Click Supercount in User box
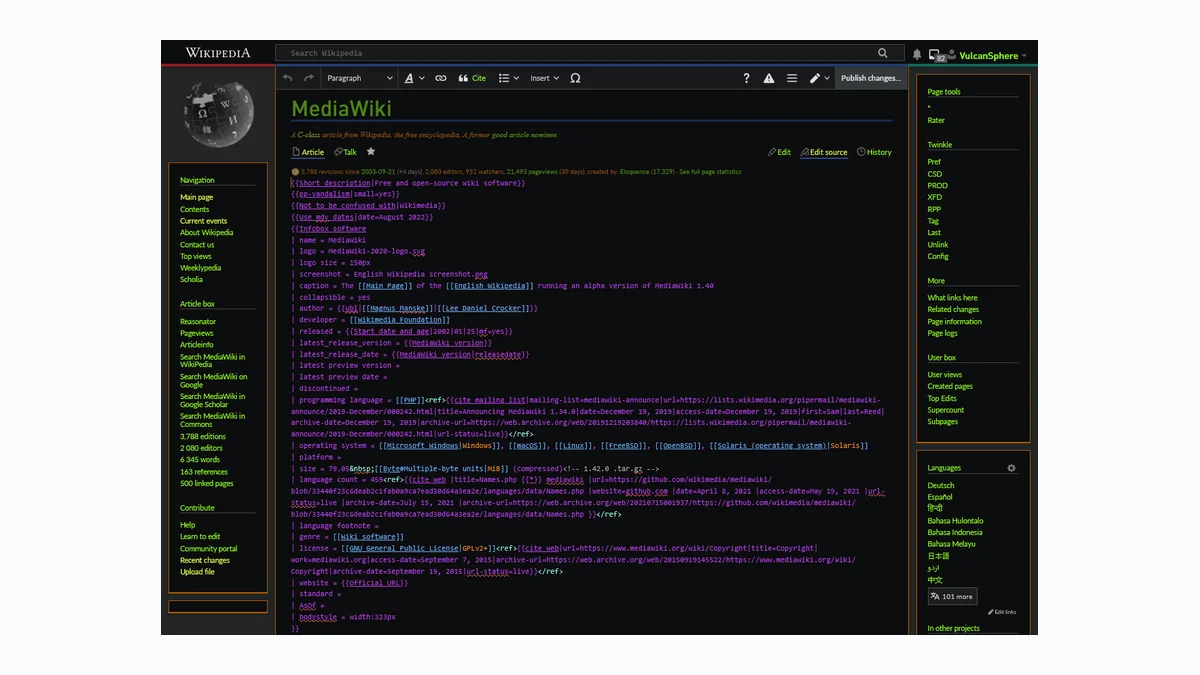Viewport: 1200px width, 675px height. (946, 410)
